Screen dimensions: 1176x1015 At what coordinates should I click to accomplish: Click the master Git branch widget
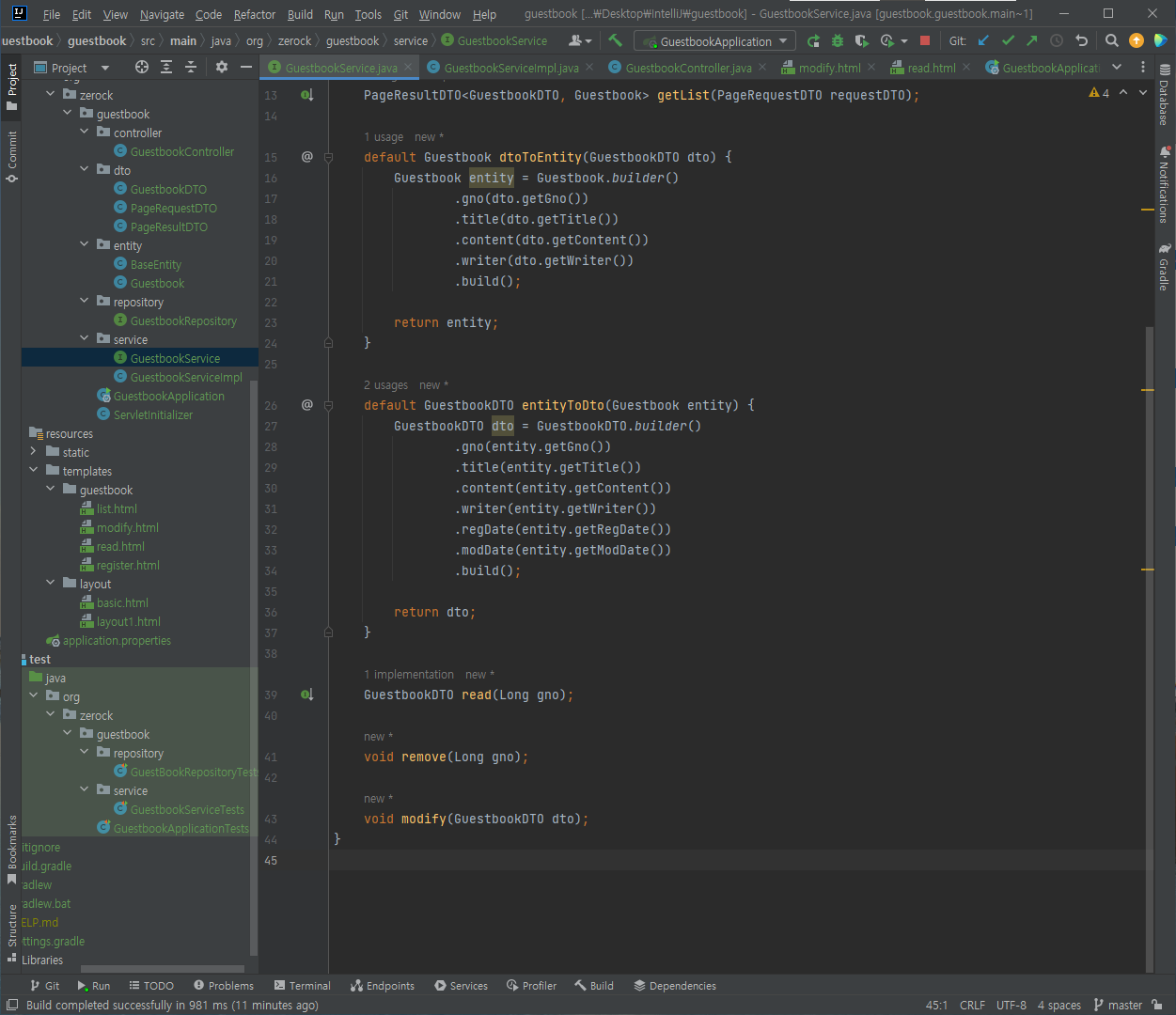[x=1118, y=1005]
